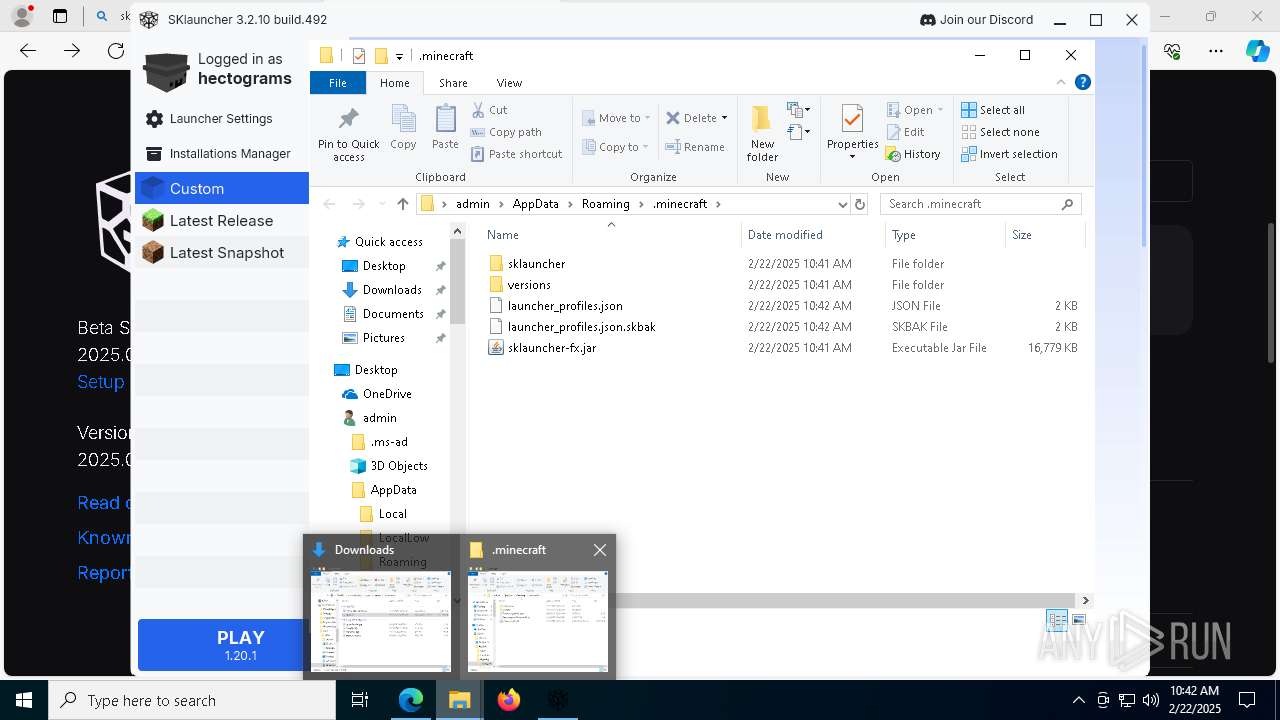Select the Custom installation entry

(x=221, y=188)
